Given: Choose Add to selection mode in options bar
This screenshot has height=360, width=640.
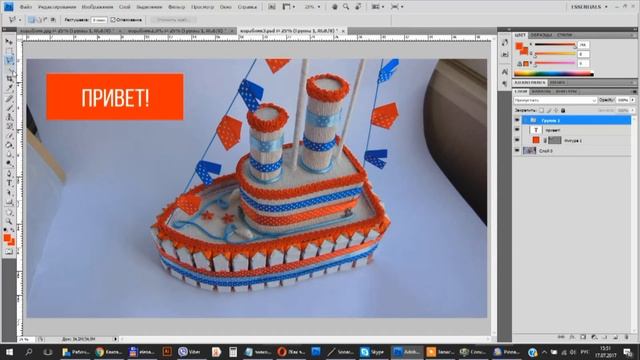Looking at the screenshot, I should click(39, 20).
